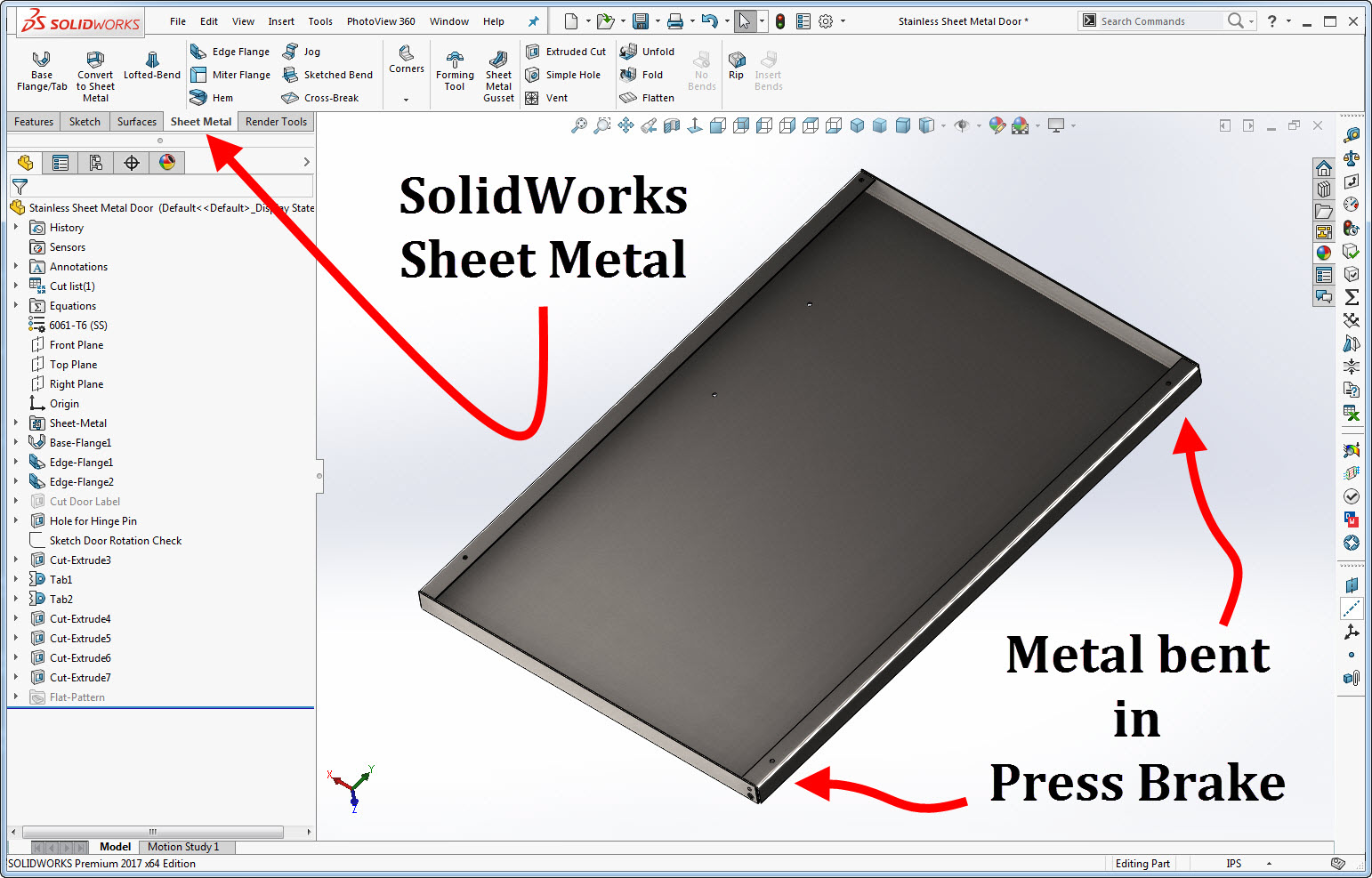The width and height of the screenshot is (1372, 878).
Task: Open SolidWorks Resources home icon in task pane
Action: pyautogui.click(x=1324, y=168)
